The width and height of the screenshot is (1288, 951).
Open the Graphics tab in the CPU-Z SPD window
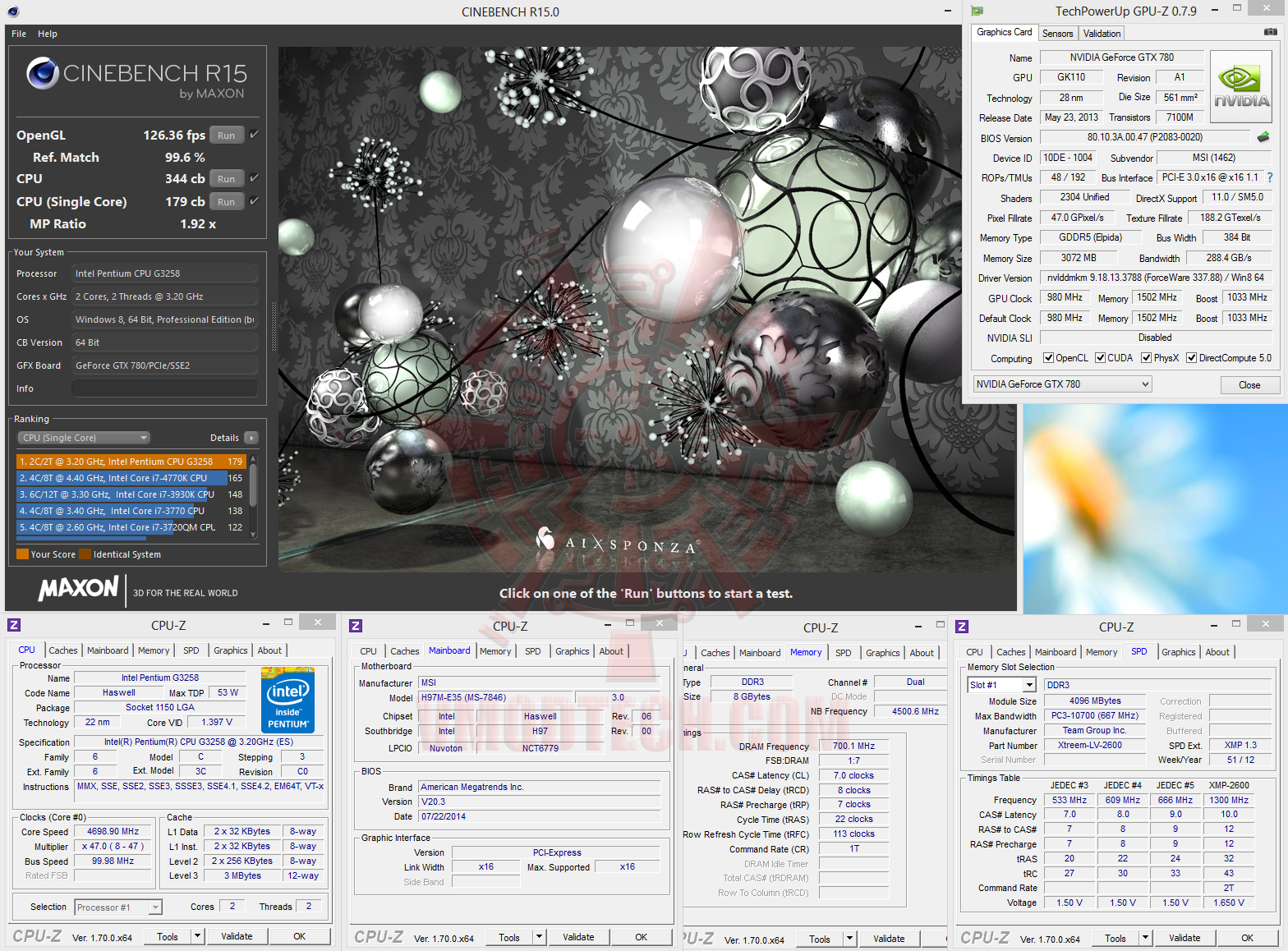pos(1178,652)
